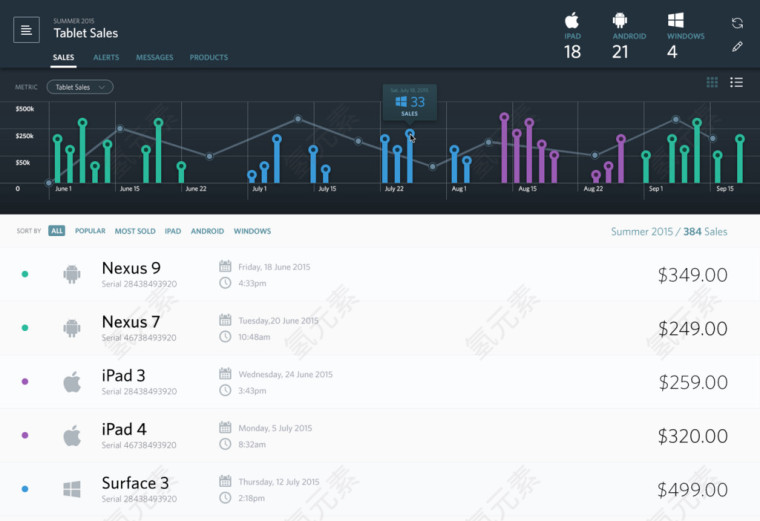Click the $500k y-axis label
Image resolution: width=760 pixels, height=521 pixels.
click(x=25, y=109)
